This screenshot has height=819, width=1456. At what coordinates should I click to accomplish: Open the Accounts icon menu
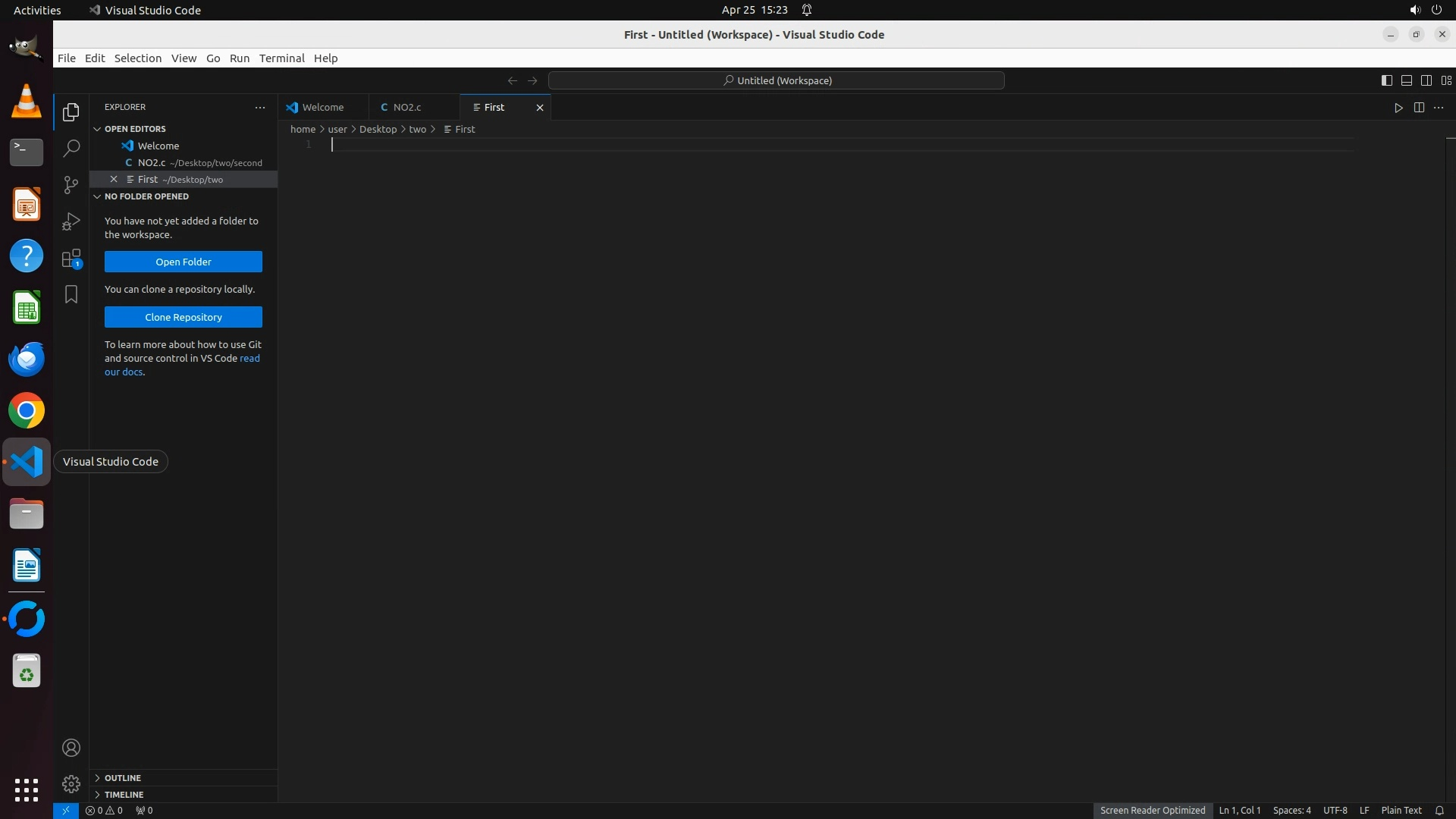click(71, 748)
